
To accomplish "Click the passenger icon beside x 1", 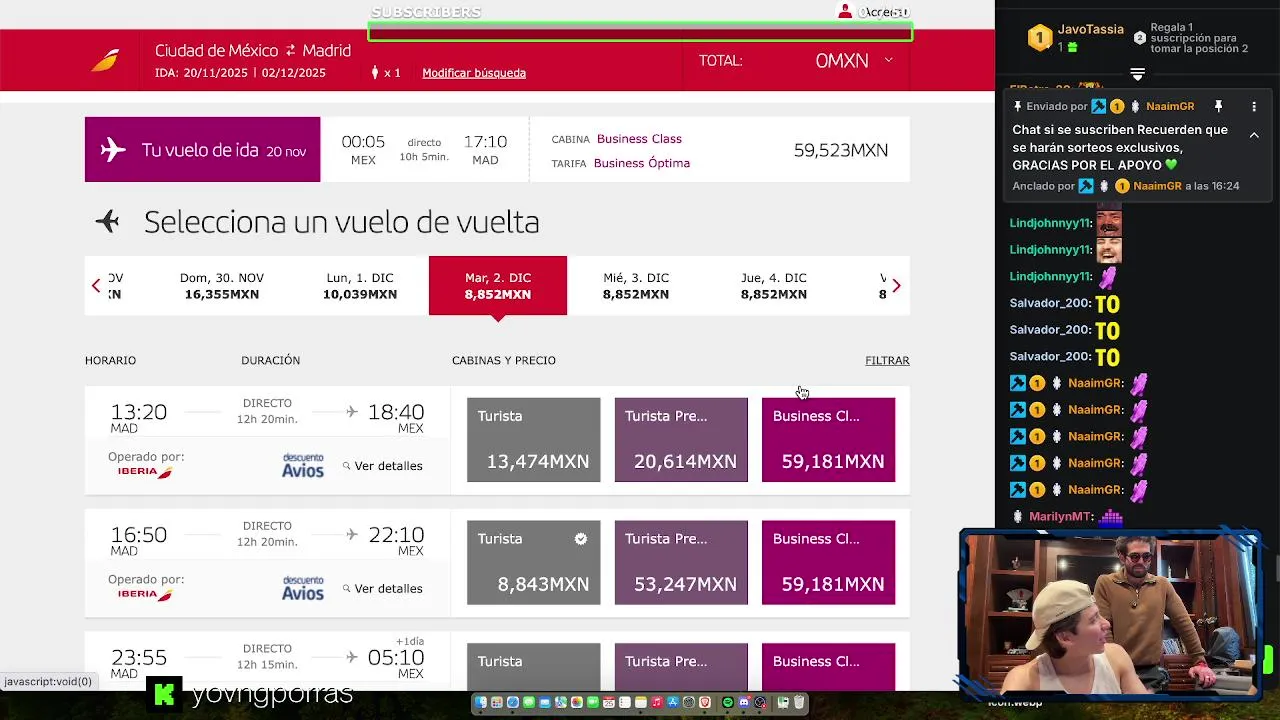I will click(x=375, y=72).
